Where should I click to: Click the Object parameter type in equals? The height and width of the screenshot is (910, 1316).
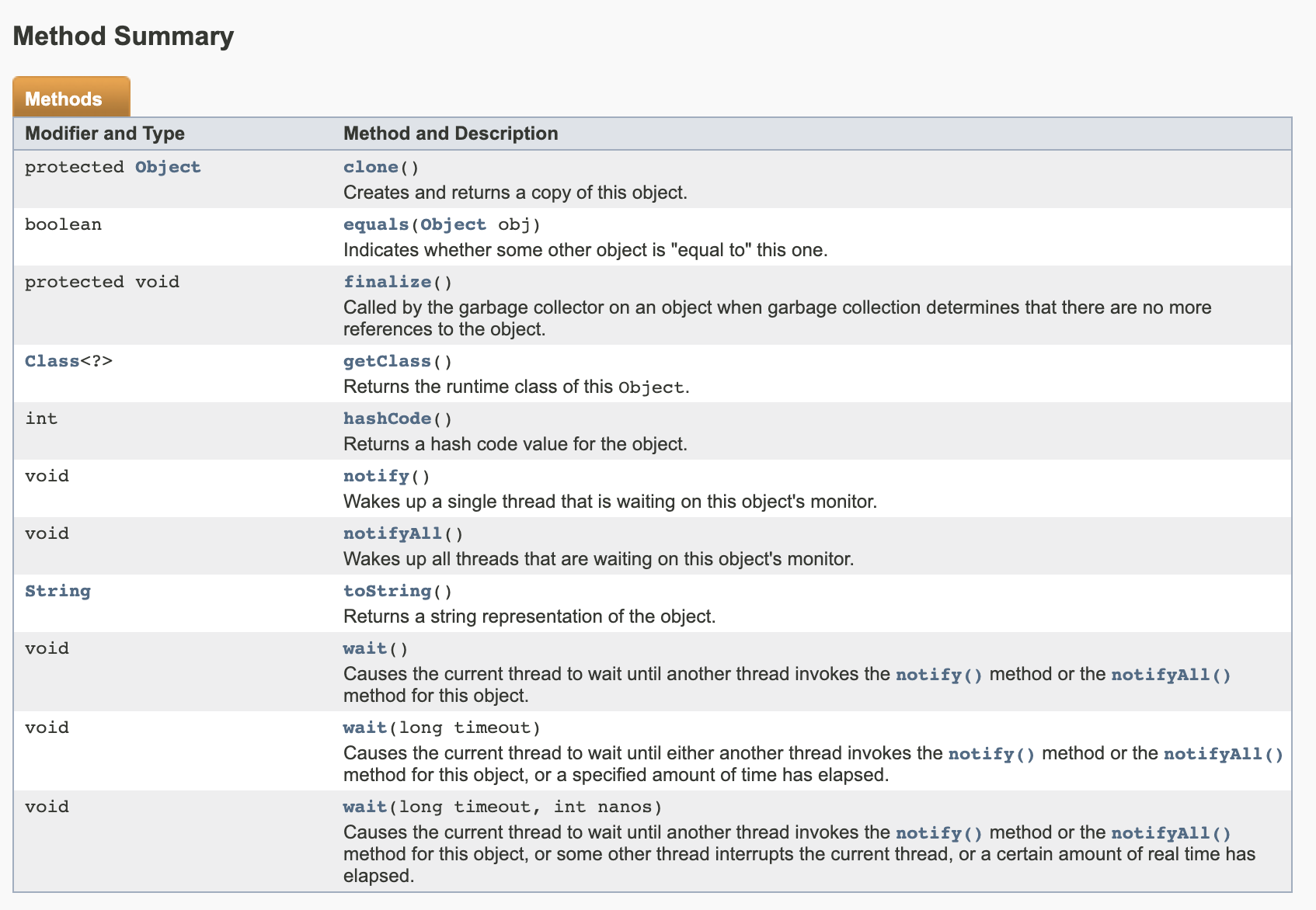click(x=454, y=224)
